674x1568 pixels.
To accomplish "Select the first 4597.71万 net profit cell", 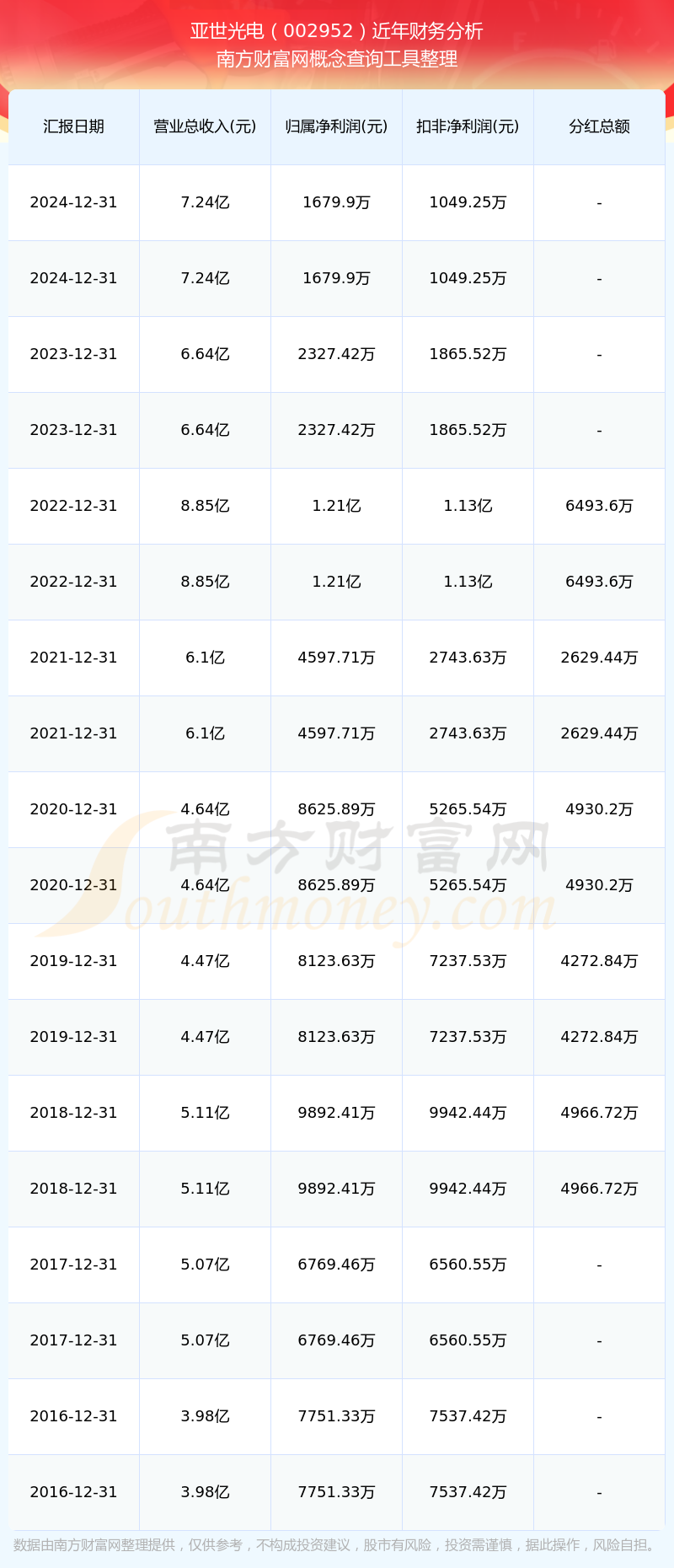I will coord(336,658).
